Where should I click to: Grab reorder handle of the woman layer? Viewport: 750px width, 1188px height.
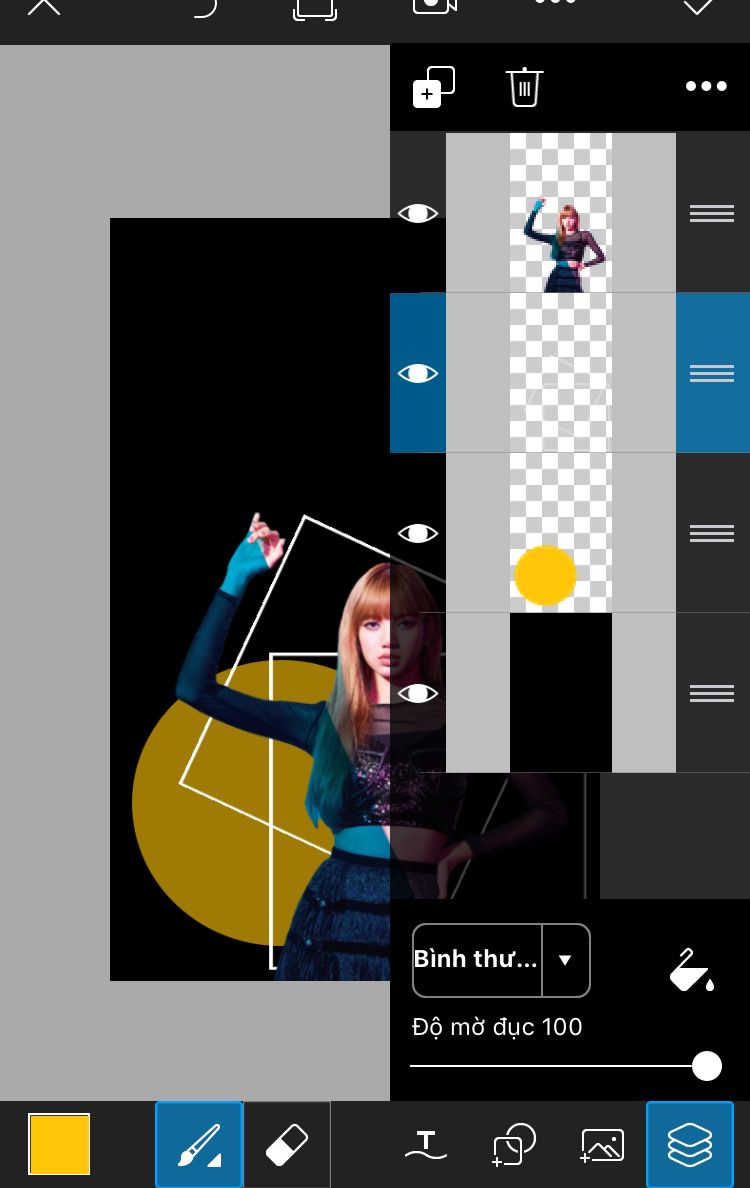point(711,214)
